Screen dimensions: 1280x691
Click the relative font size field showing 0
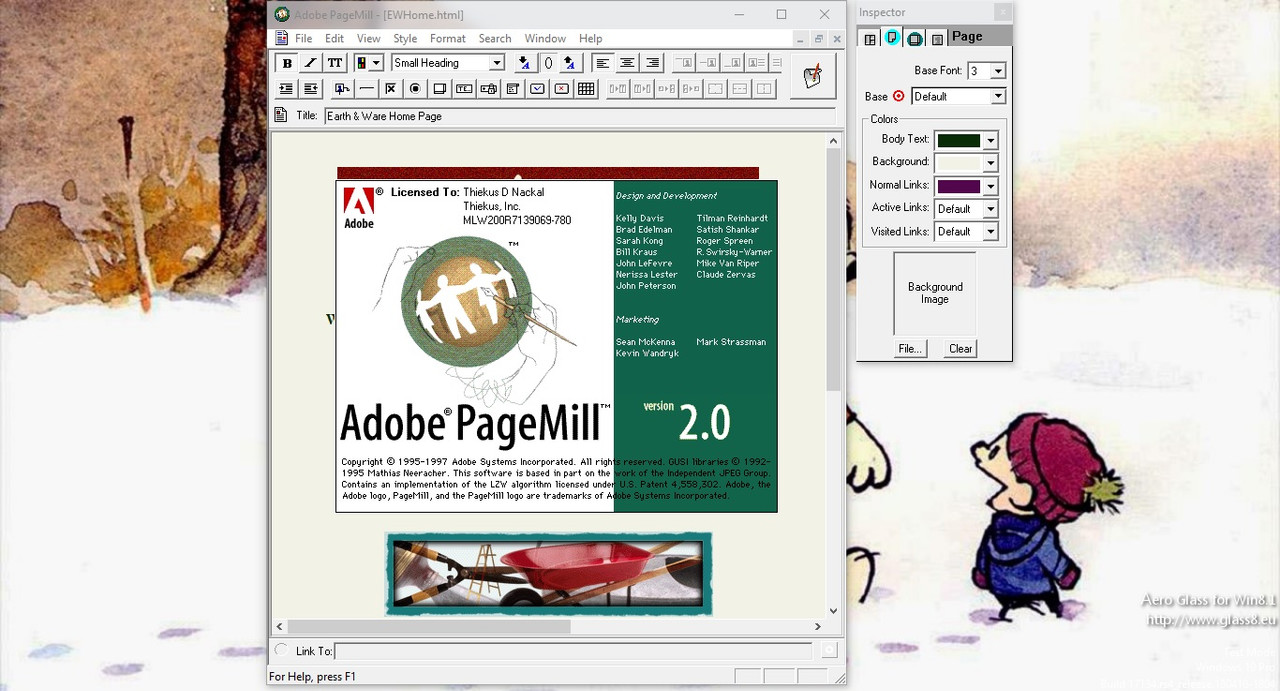548,63
